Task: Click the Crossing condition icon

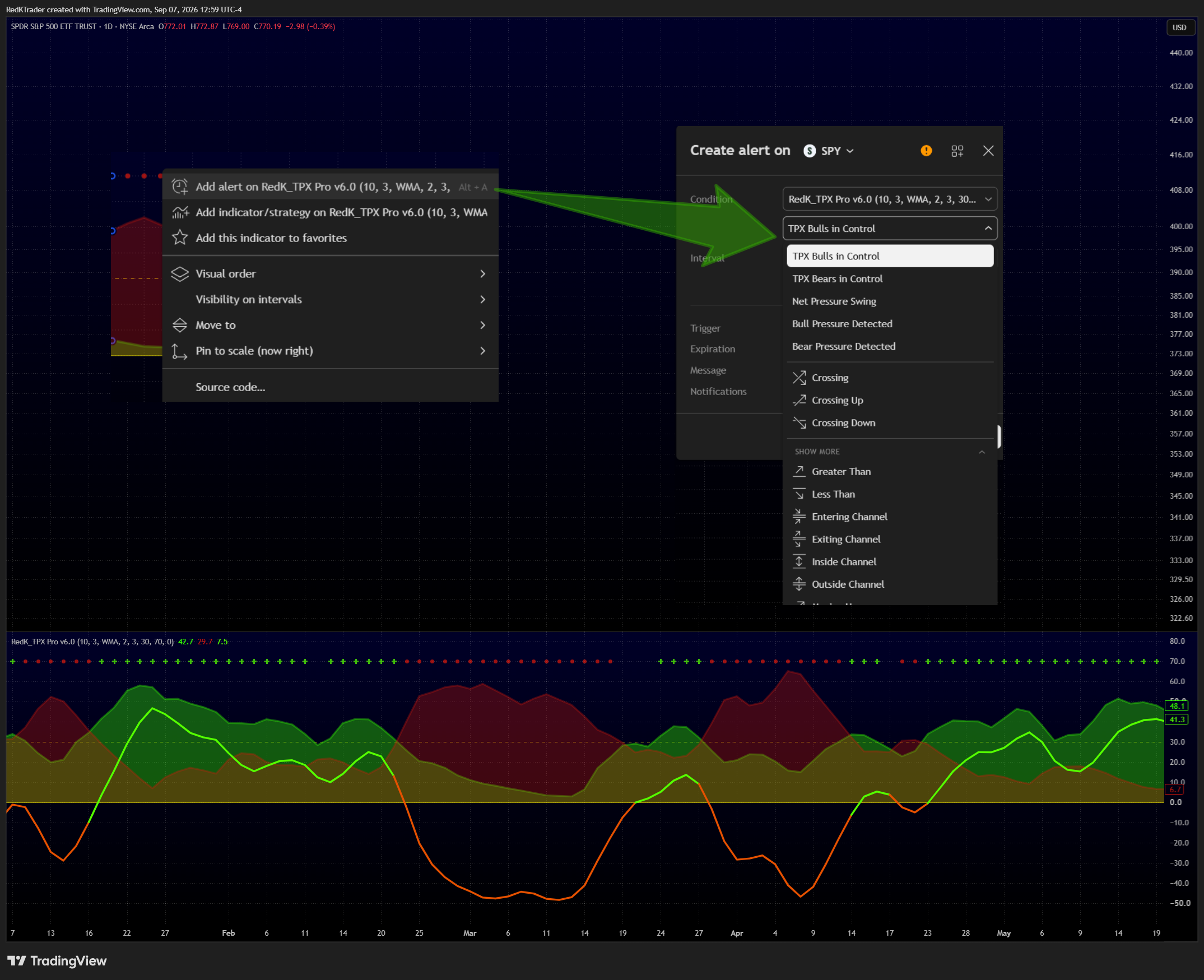Action: tap(799, 378)
